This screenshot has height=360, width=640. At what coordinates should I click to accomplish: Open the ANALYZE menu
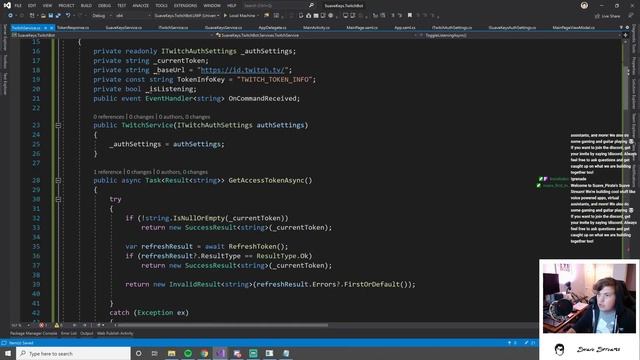click(x=140, y=6)
